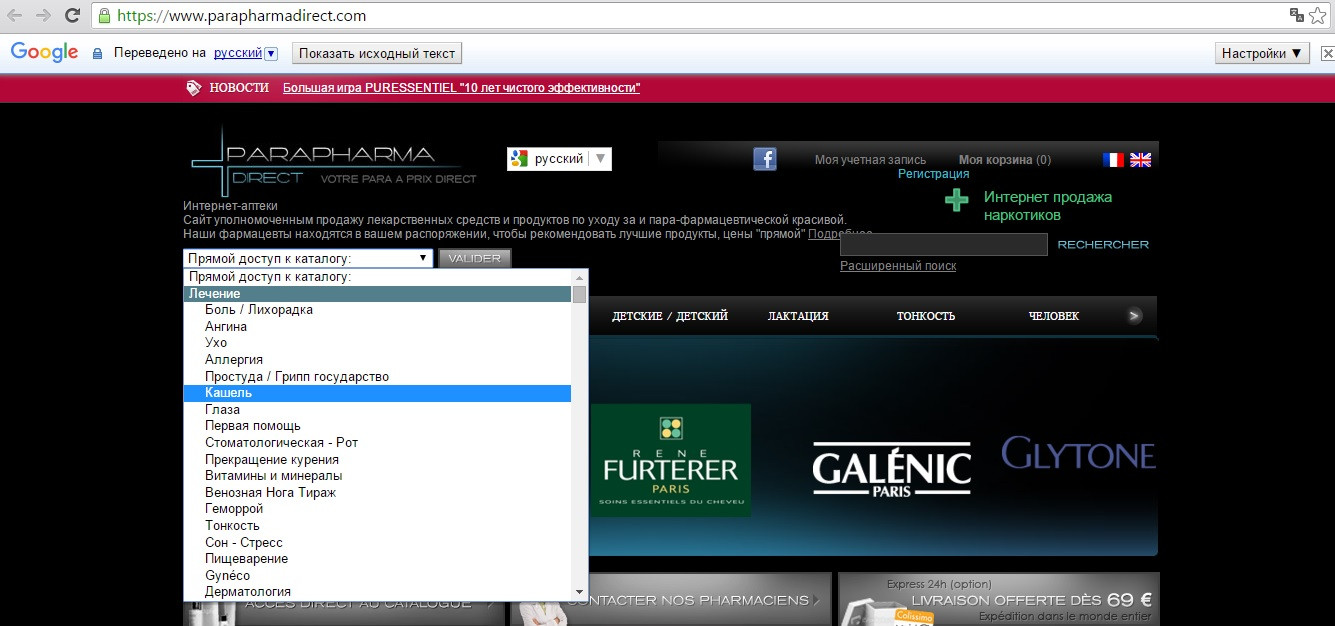Open the Google 'русский' language selector widget
The height and width of the screenshot is (626, 1335).
(559, 159)
